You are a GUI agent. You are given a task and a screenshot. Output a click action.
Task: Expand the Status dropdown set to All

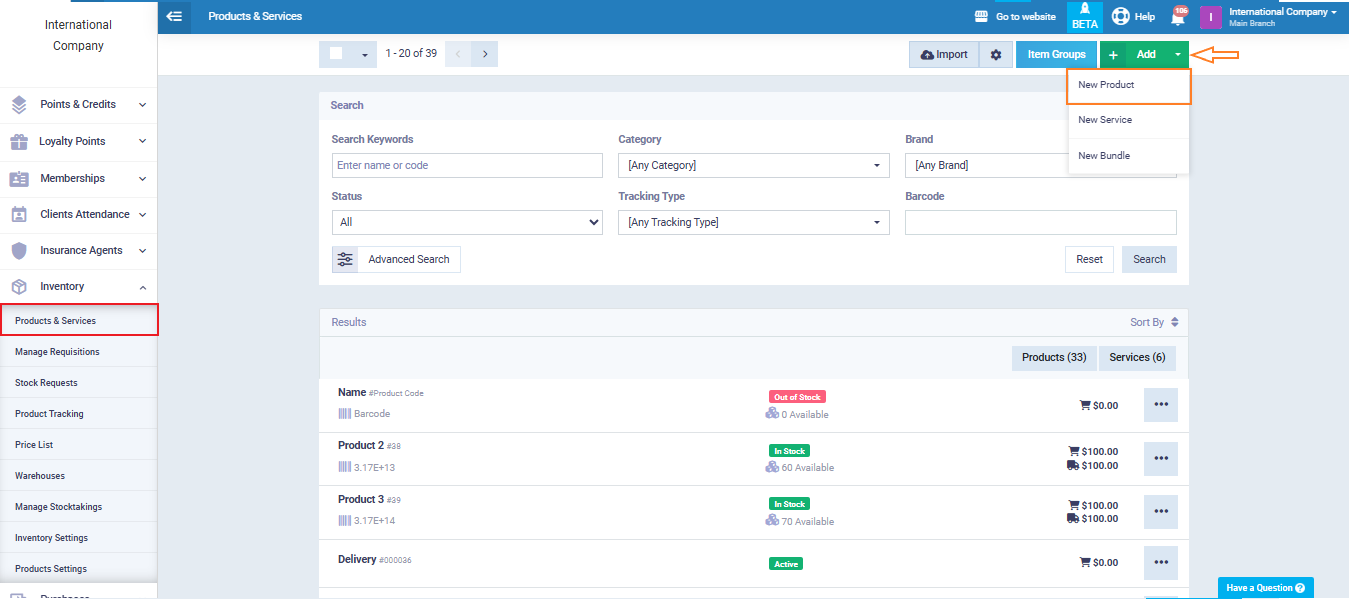(467, 222)
